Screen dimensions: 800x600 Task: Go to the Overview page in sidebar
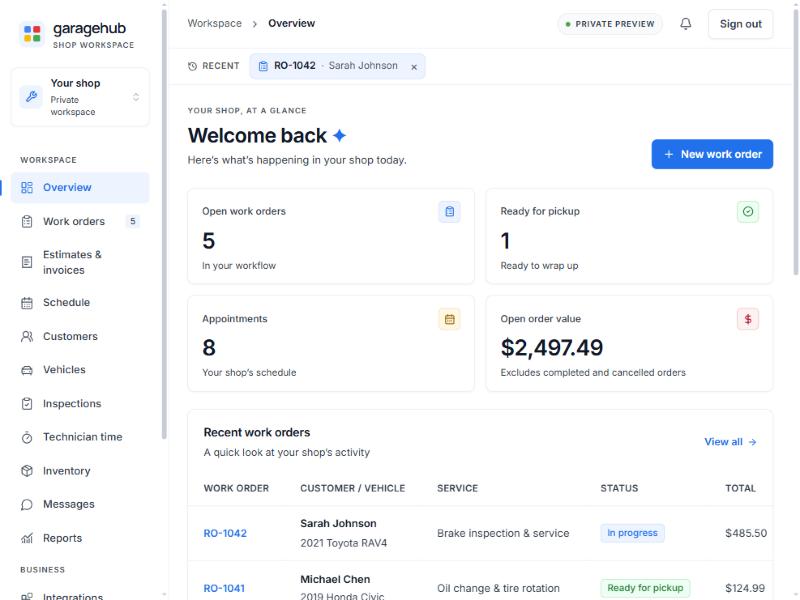[x=80, y=188]
